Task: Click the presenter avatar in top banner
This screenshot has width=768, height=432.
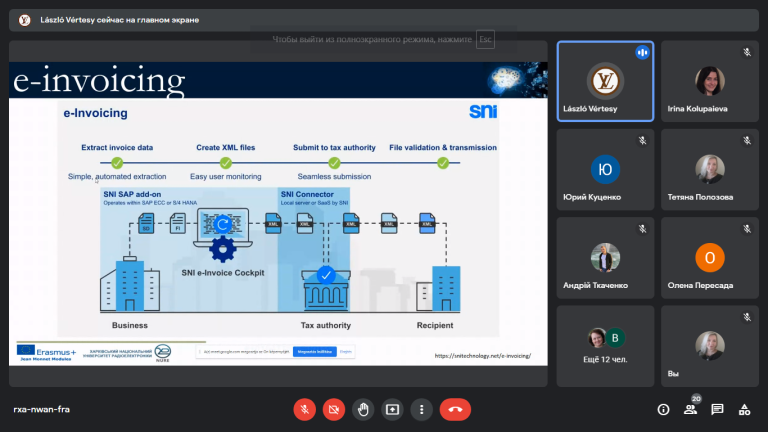Action: (24, 20)
